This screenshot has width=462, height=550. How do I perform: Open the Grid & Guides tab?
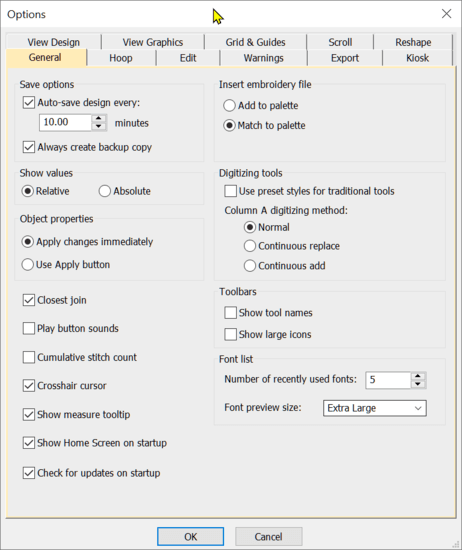point(255,42)
